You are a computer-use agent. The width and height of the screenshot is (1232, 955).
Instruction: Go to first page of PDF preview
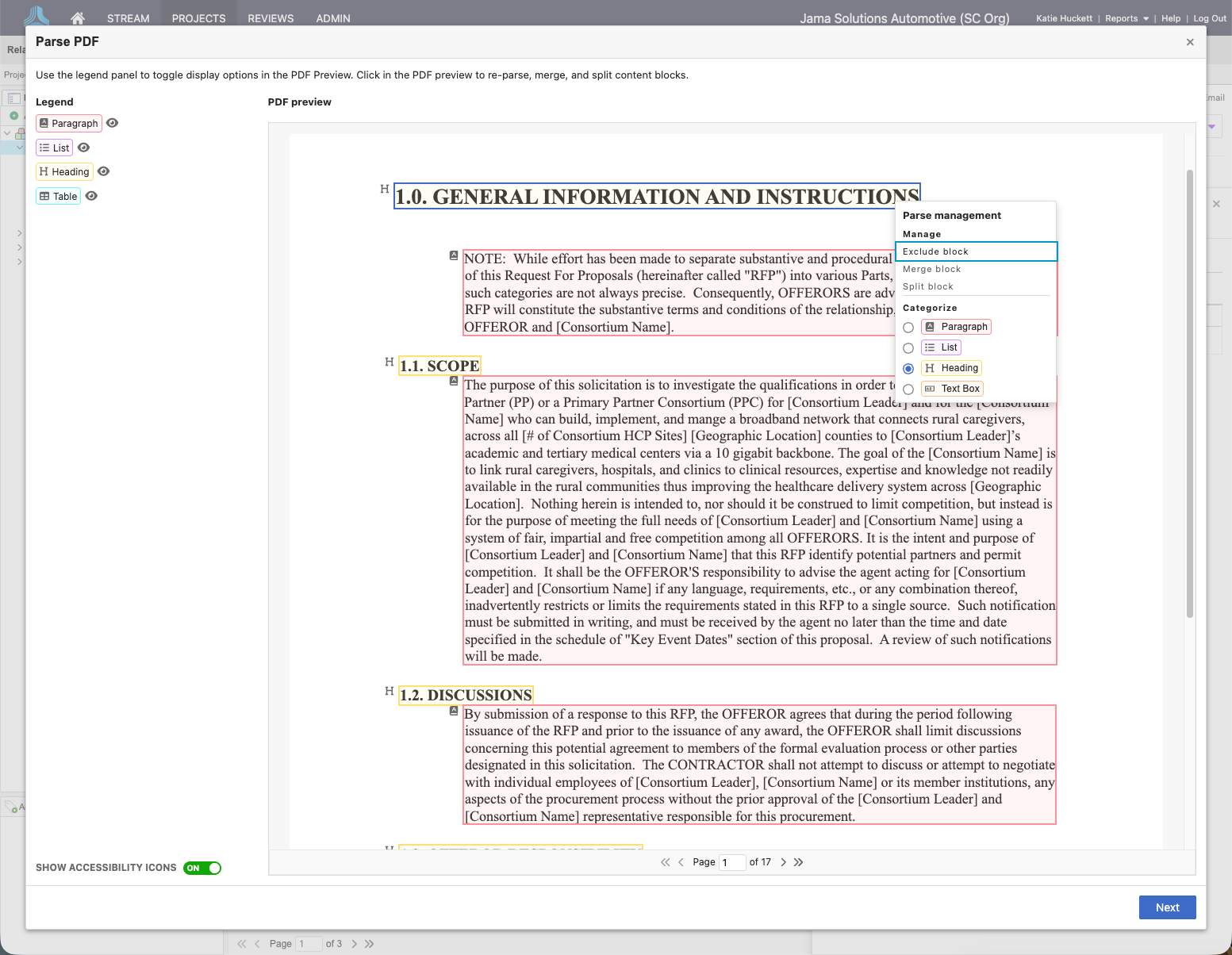click(665, 862)
